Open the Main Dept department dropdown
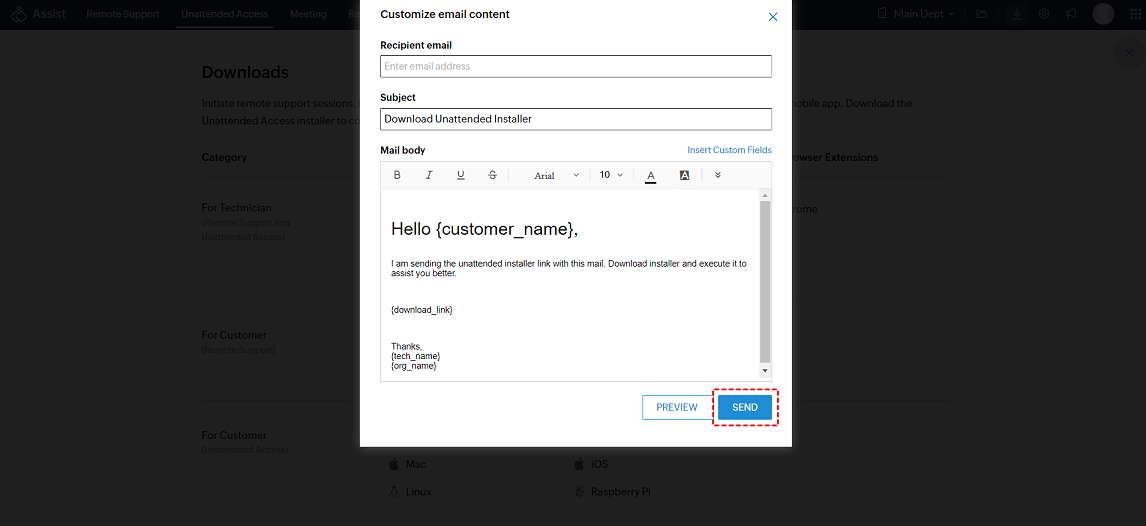This screenshot has height=526, width=1146. [917, 14]
